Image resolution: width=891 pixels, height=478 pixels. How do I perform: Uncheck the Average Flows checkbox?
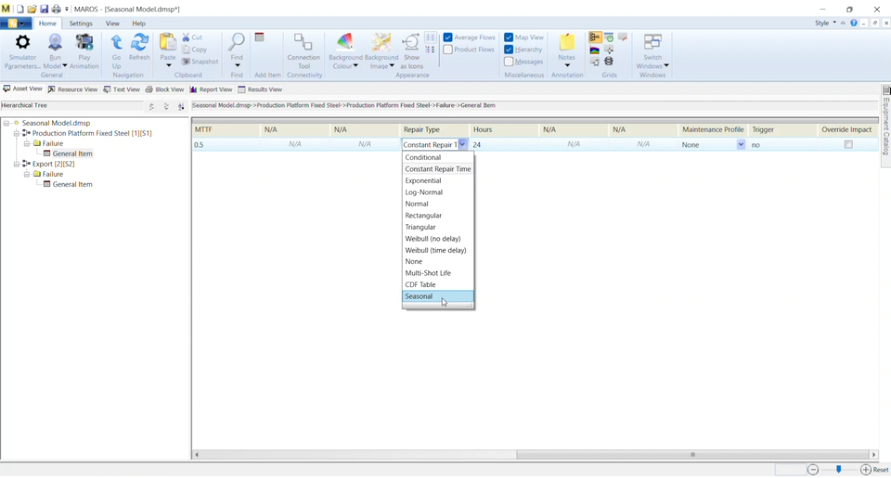[448, 38]
